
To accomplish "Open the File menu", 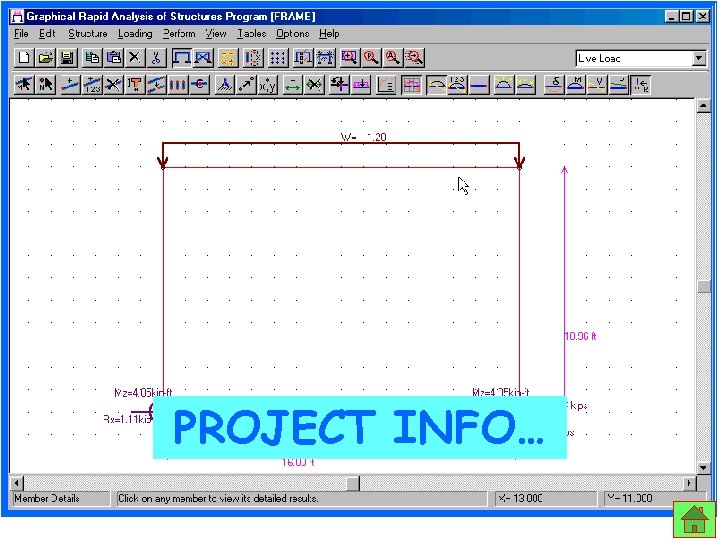I will click(21, 34).
